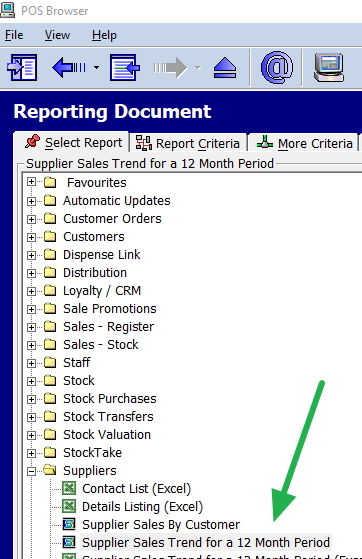Click the show navigation pane toolbar icon

tap(22, 67)
